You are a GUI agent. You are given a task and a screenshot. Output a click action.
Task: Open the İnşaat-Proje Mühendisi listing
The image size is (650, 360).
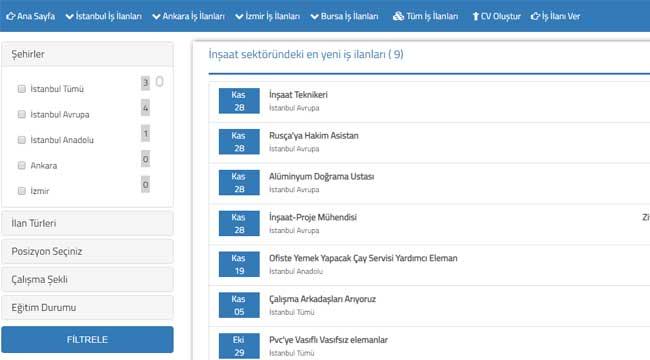coord(313,217)
